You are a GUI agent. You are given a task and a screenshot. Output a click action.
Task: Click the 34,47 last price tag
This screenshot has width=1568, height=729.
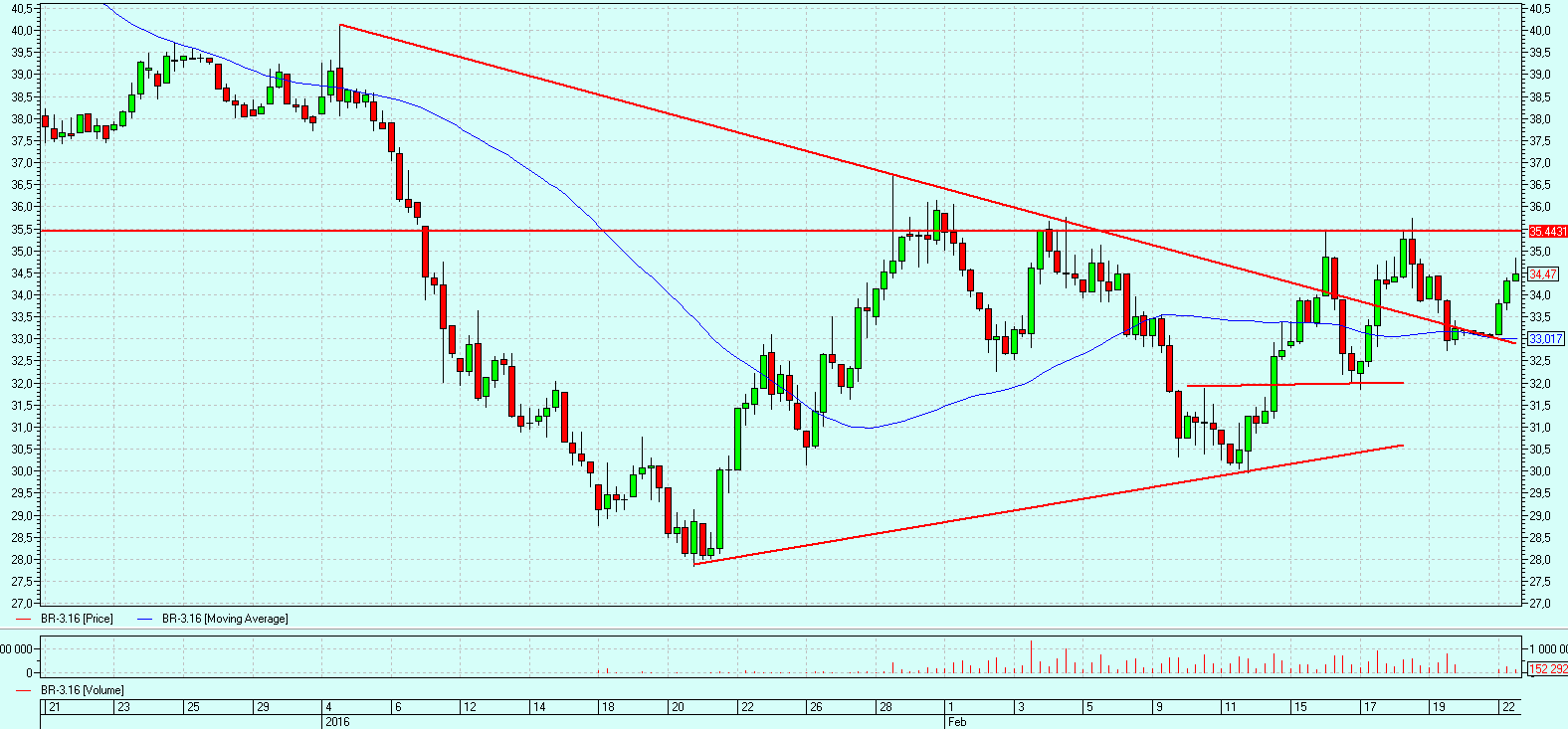(x=1543, y=274)
